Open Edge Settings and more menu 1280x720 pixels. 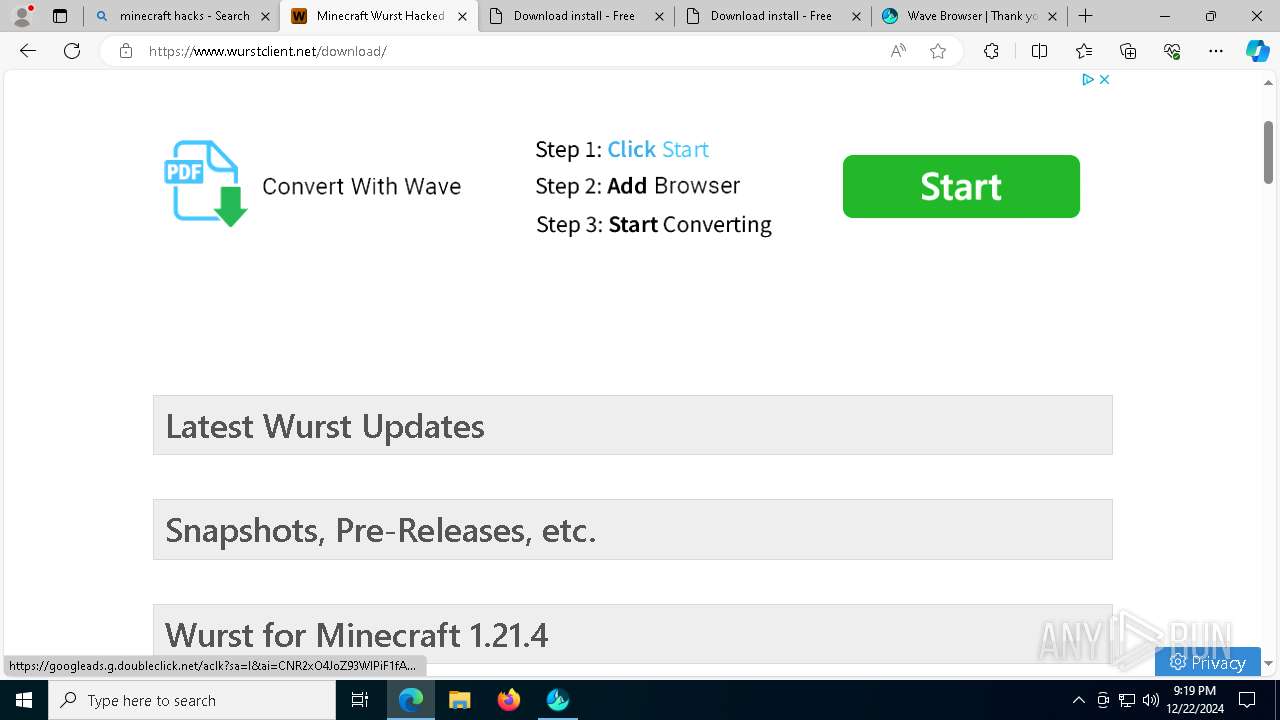click(x=1216, y=51)
